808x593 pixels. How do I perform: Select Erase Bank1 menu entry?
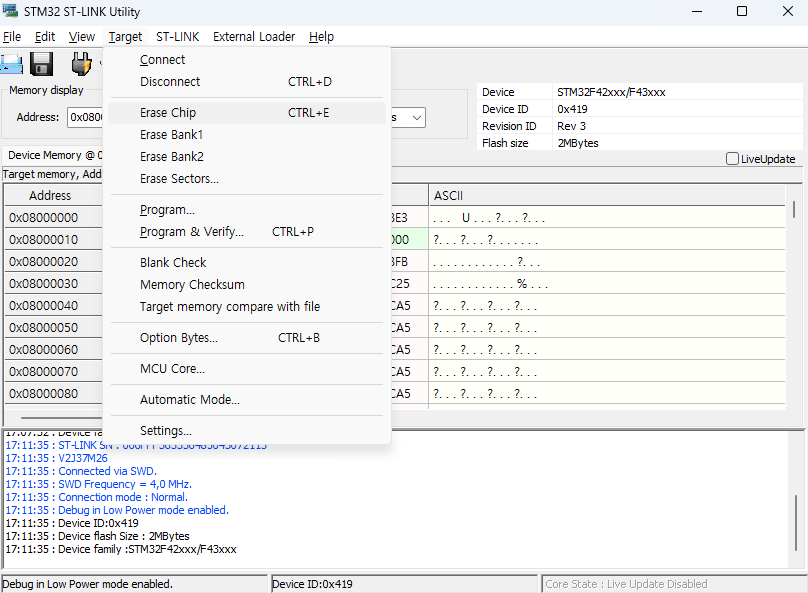coord(247,135)
